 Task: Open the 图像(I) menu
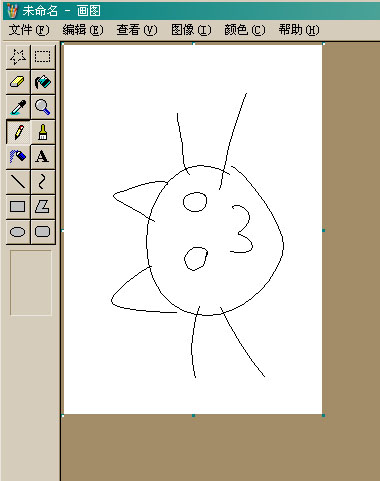tap(191, 30)
